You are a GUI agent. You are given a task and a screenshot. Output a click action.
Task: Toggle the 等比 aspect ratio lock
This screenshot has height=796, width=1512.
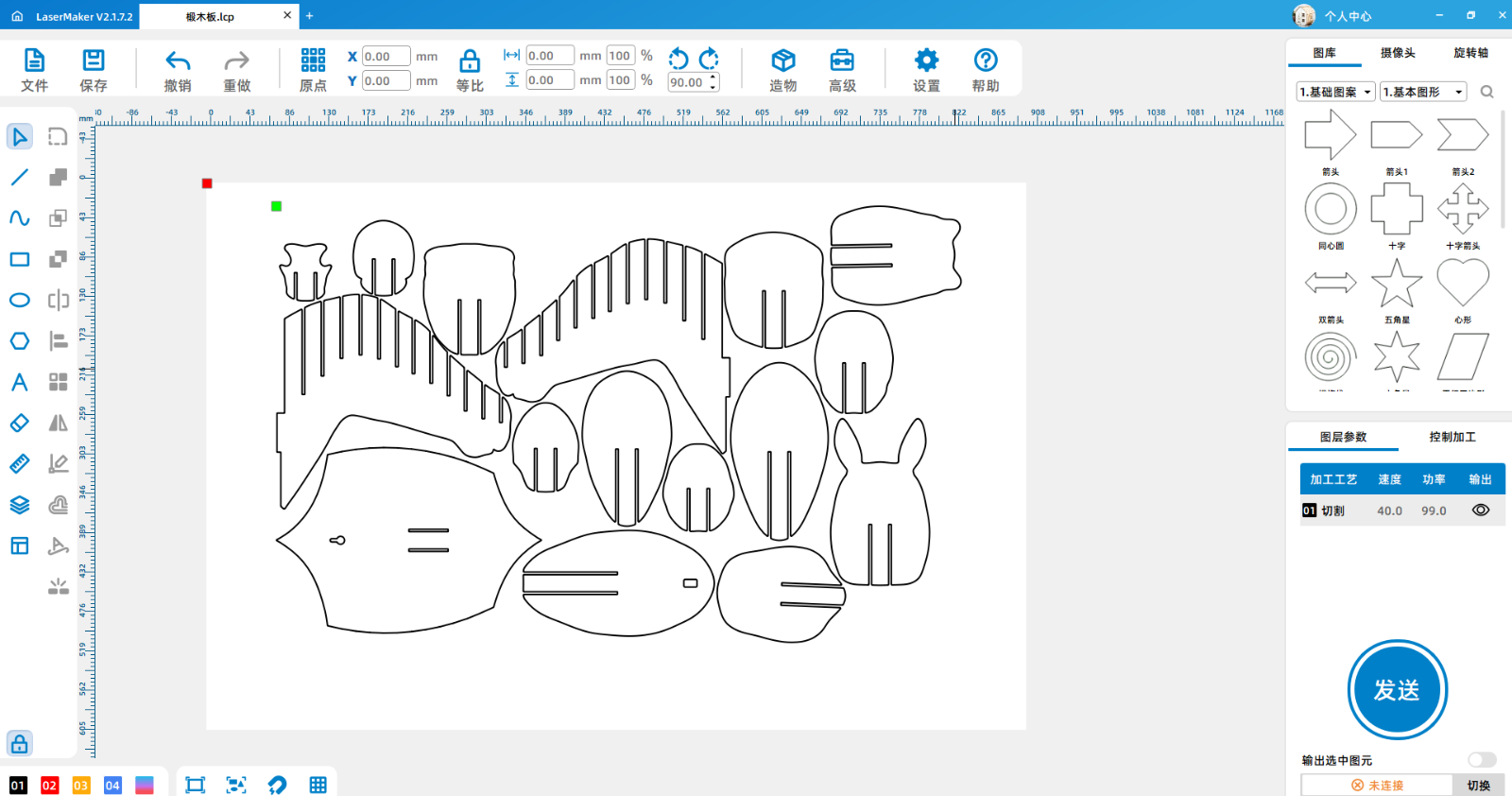(x=470, y=62)
